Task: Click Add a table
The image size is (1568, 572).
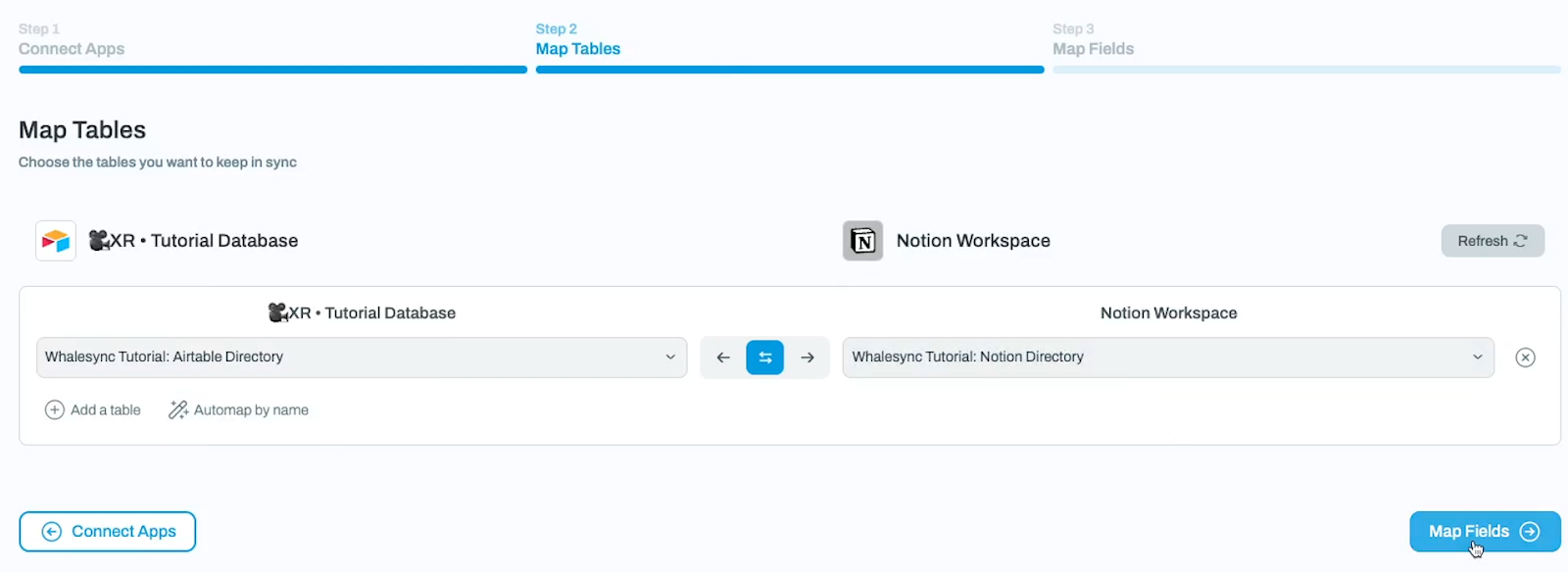Action: pos(93,410)
